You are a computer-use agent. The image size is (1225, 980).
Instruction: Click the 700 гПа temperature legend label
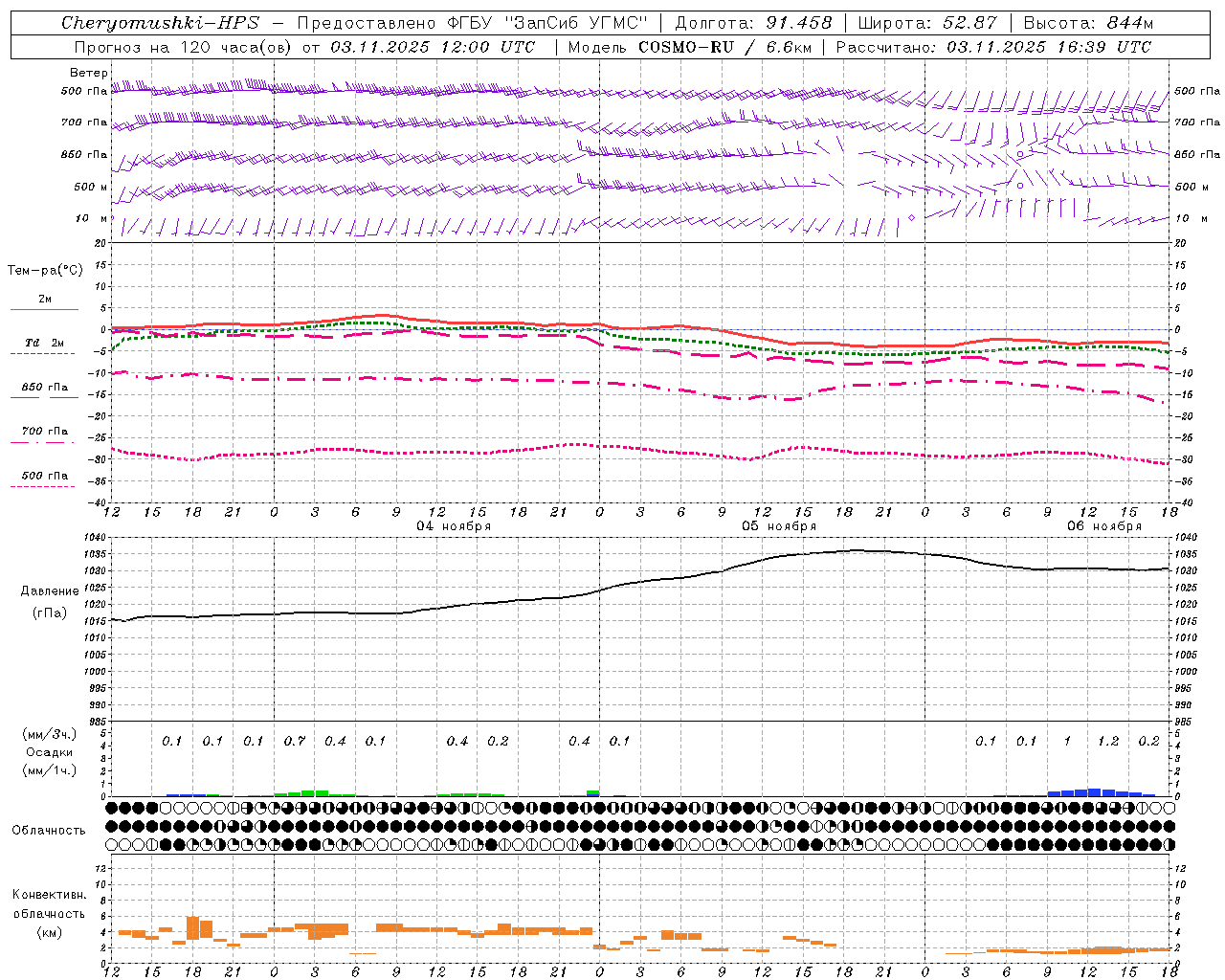pos(45,432)
